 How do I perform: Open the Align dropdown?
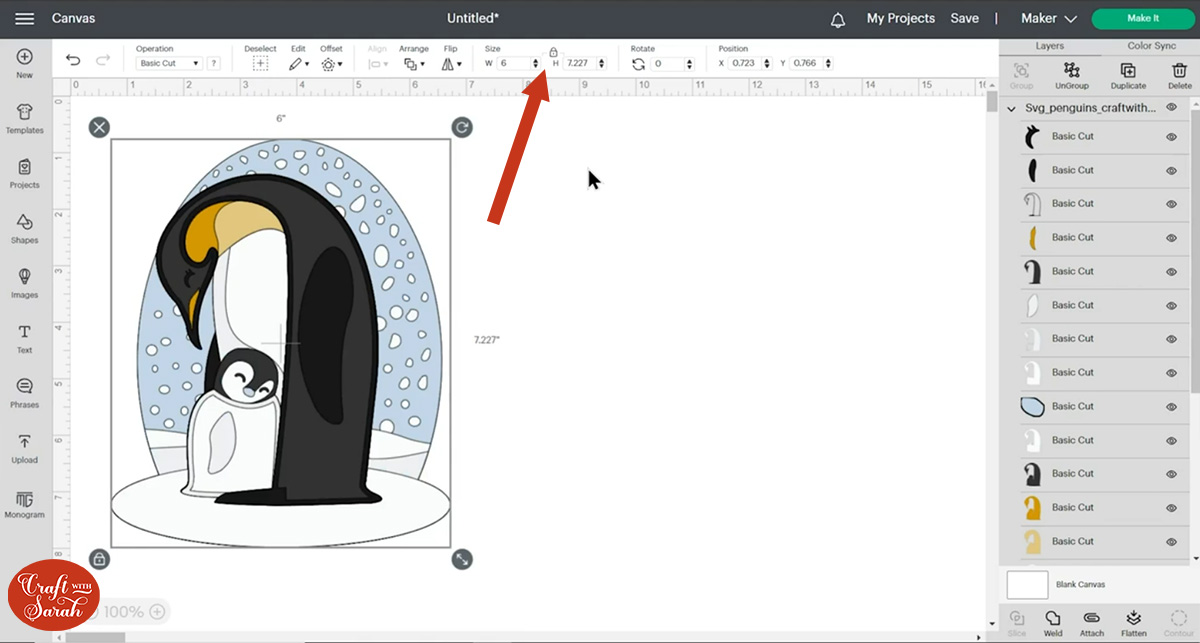[x=378, y=63]
